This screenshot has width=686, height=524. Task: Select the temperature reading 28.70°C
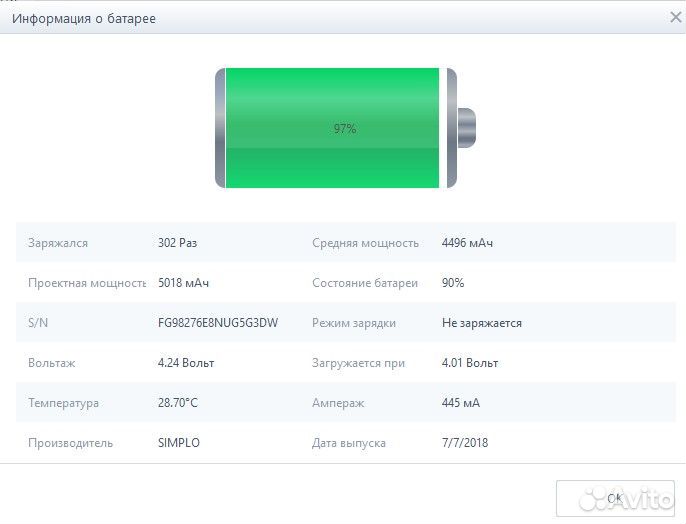click(180, 403)
